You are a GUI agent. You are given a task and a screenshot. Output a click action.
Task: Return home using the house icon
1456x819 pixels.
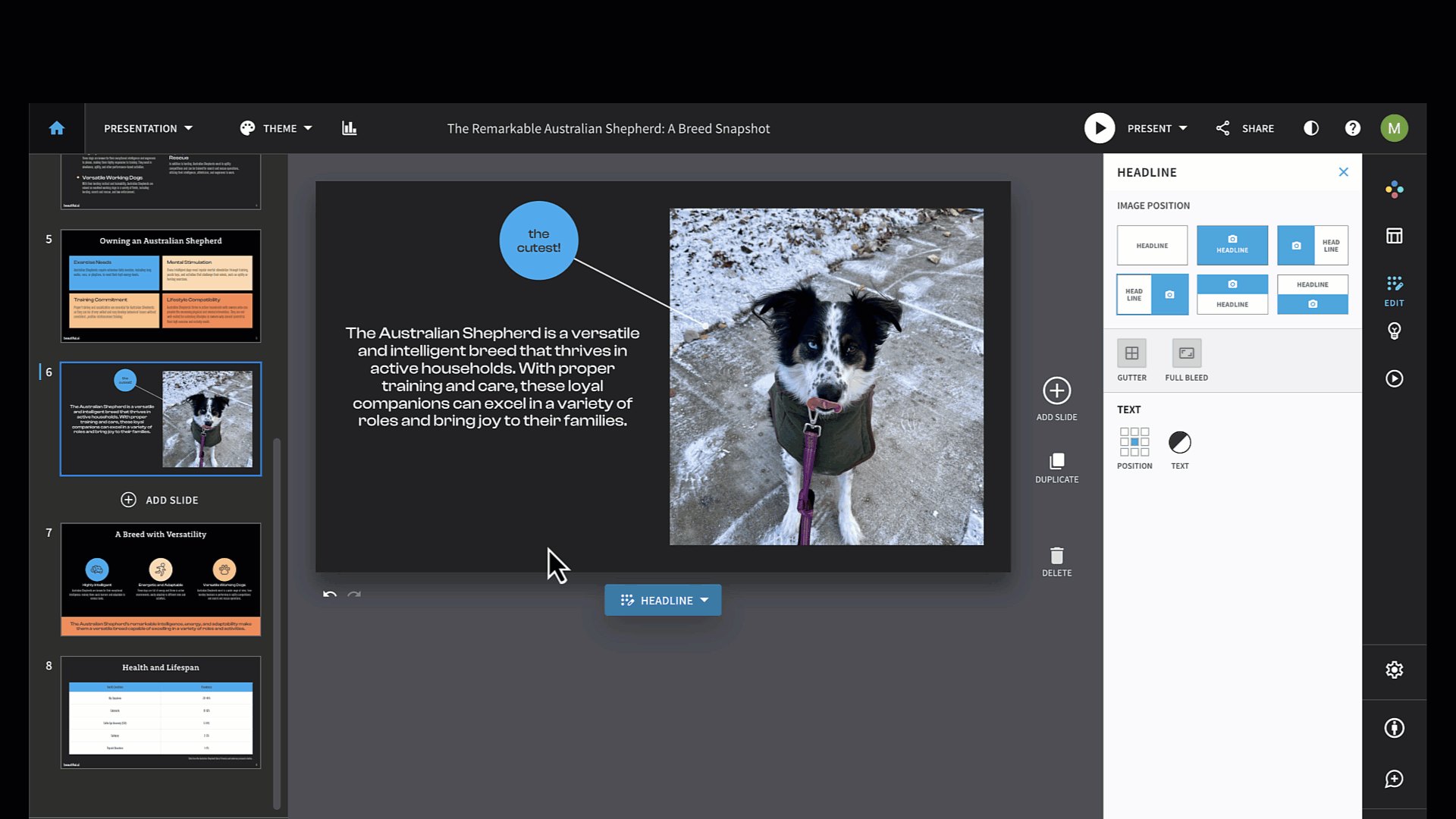(x=57, y=128)
